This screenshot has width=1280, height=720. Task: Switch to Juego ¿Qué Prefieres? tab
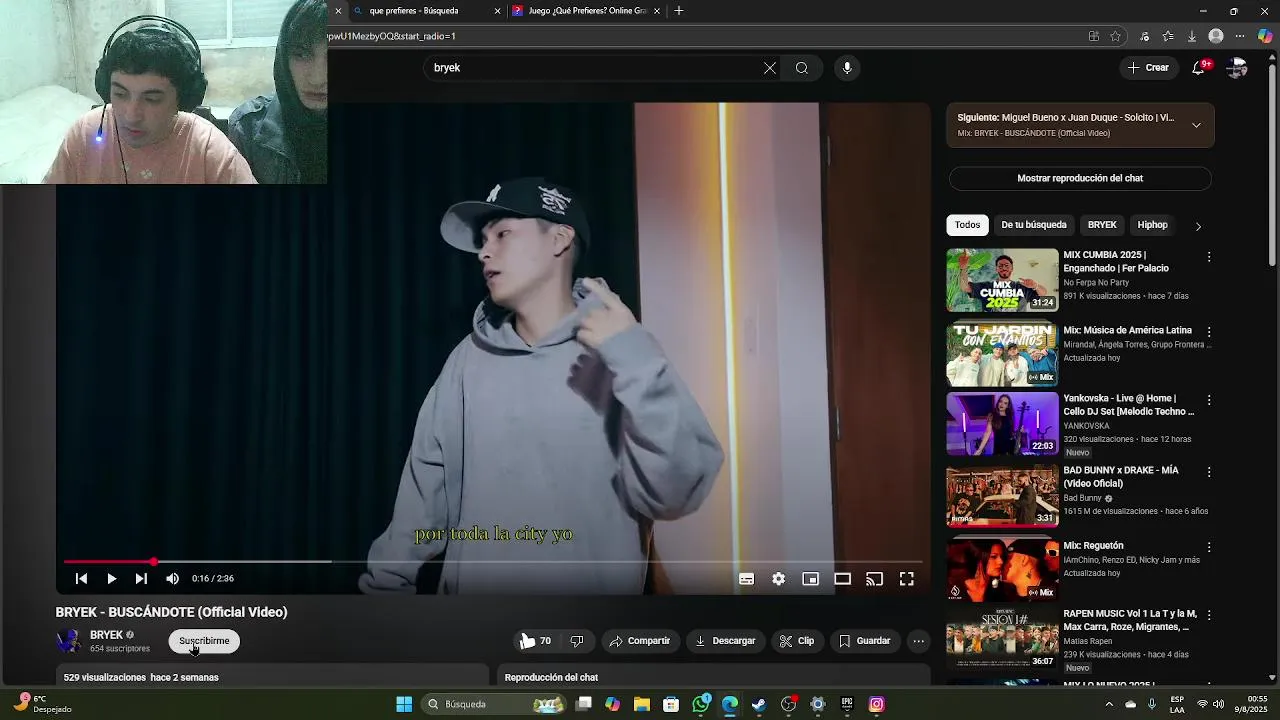[x=586, y=11]
